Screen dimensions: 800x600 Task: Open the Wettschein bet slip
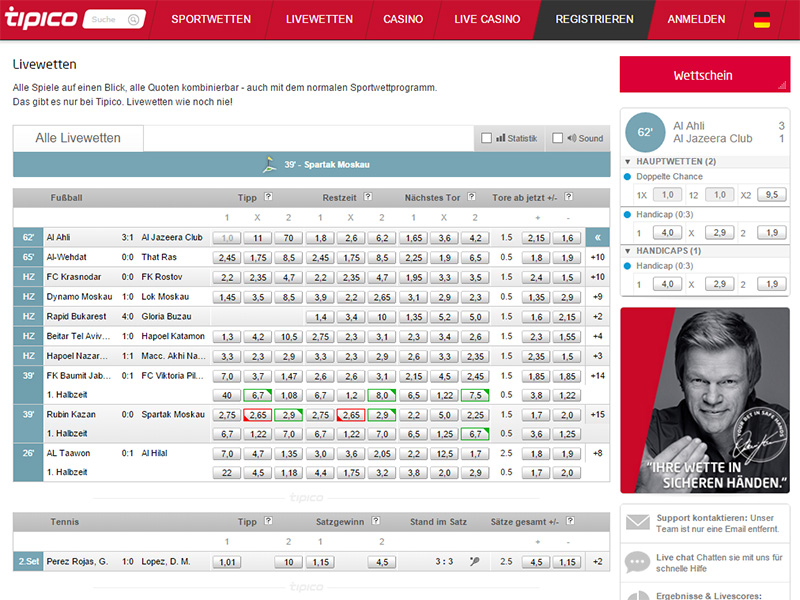(705, 75)
